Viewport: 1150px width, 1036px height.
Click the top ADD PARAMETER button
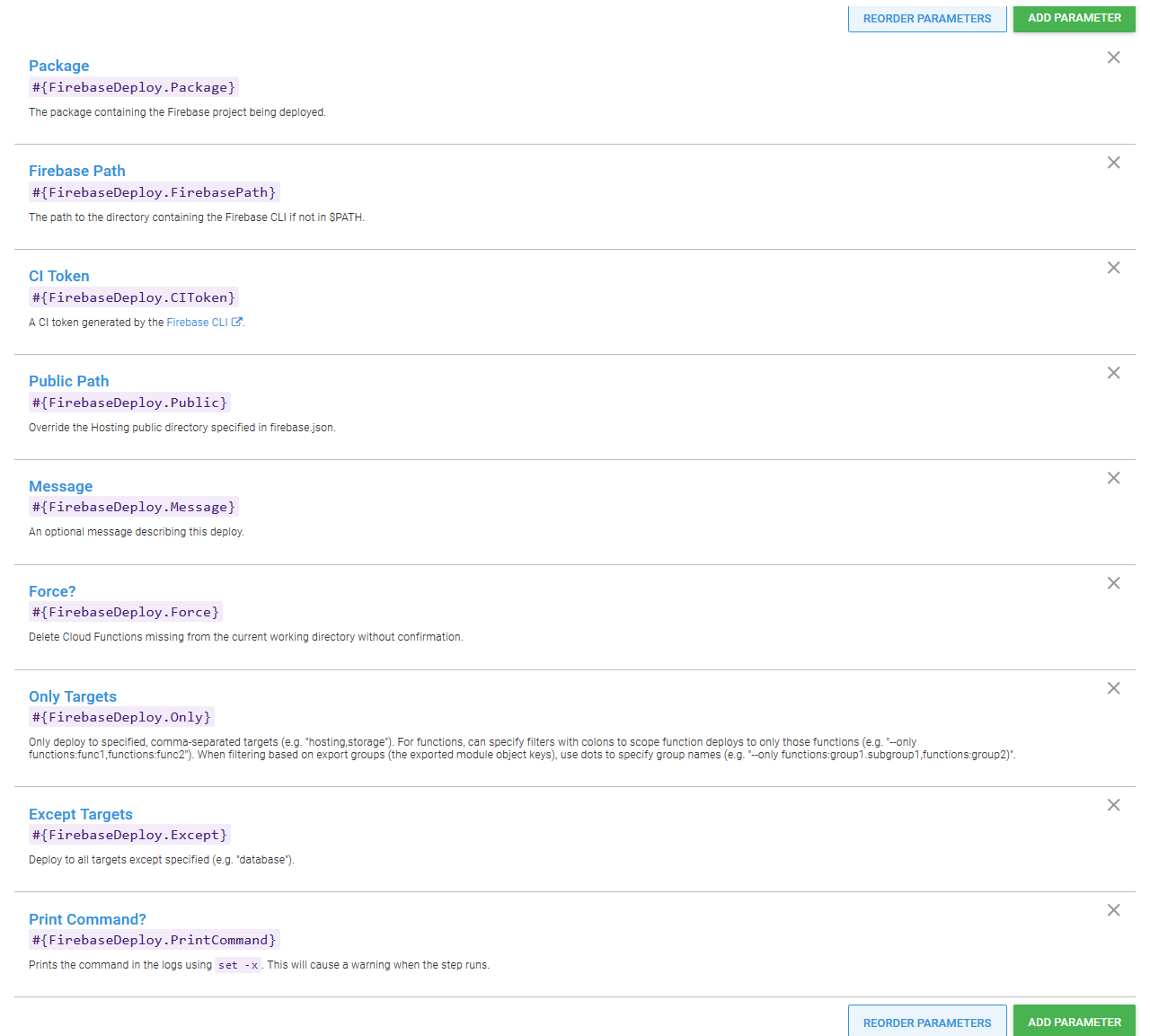point(1074,18)
